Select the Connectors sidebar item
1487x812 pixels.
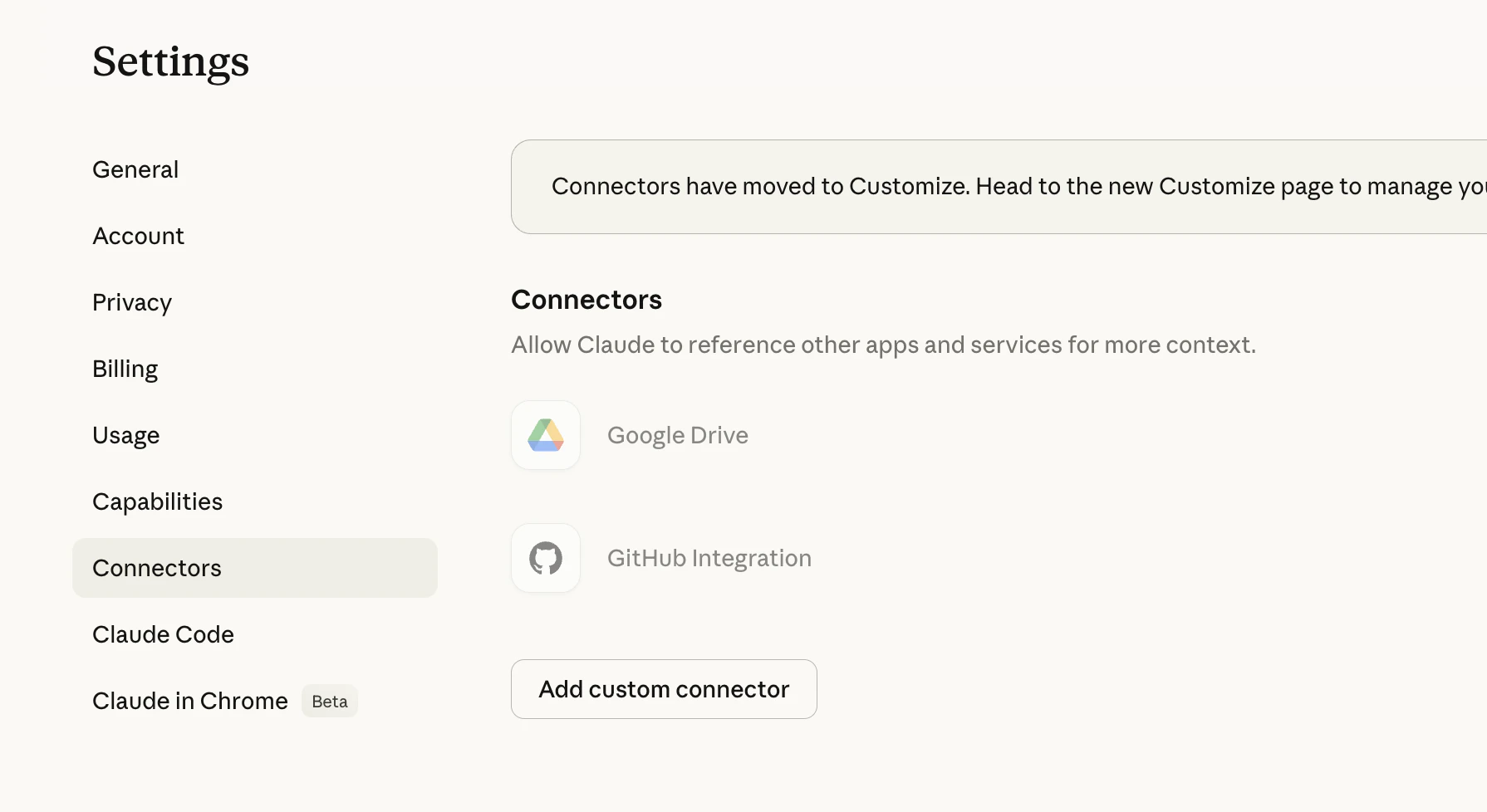pos(157,568)
